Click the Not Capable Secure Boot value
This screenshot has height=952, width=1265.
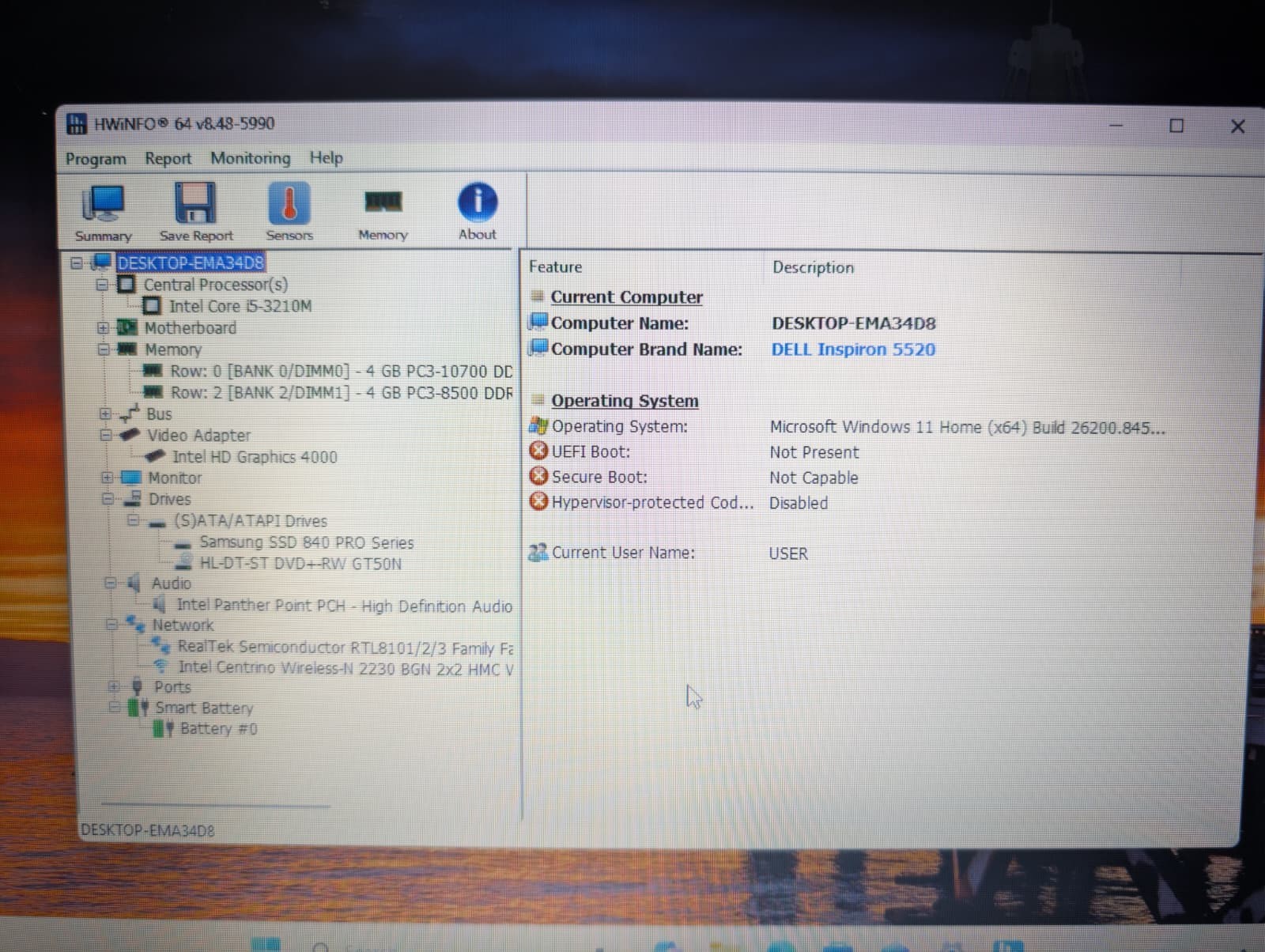[x=814, y=478]
